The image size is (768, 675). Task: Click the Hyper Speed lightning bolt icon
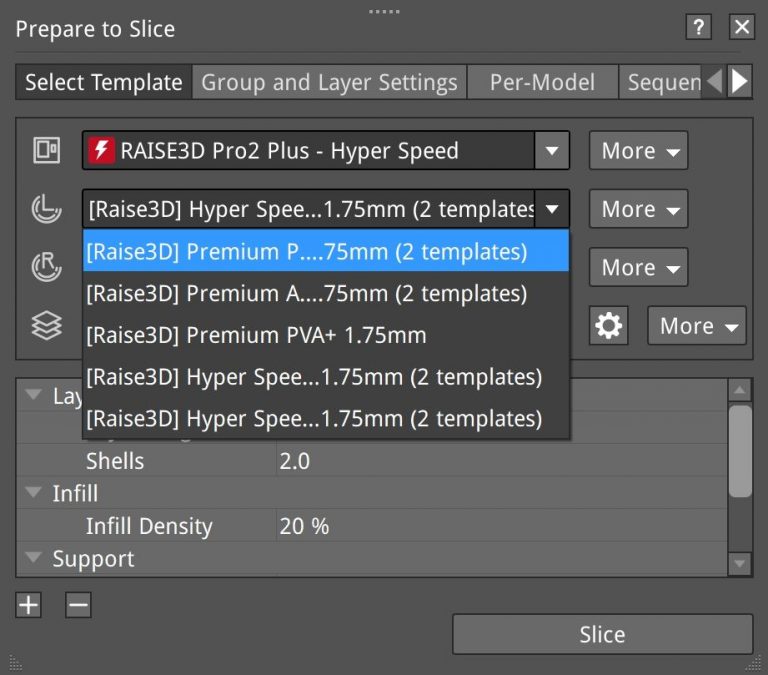pyautogui.click(x=101, y=150)
